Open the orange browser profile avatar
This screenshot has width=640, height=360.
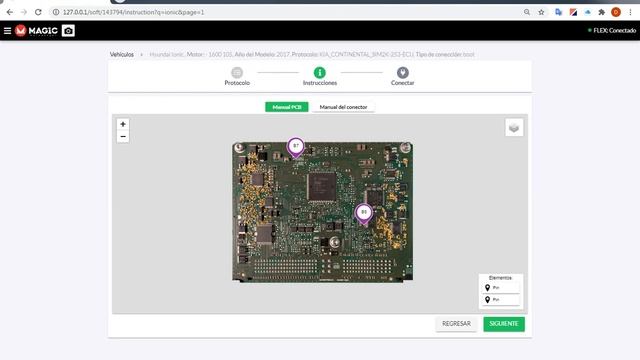point(616,12)
